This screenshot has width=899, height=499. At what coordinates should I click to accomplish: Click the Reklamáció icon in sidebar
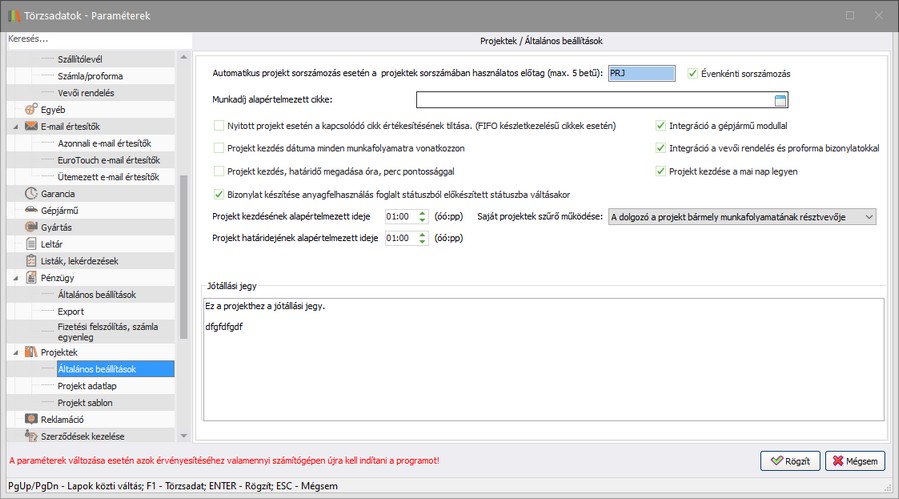(x=32, y=419)
